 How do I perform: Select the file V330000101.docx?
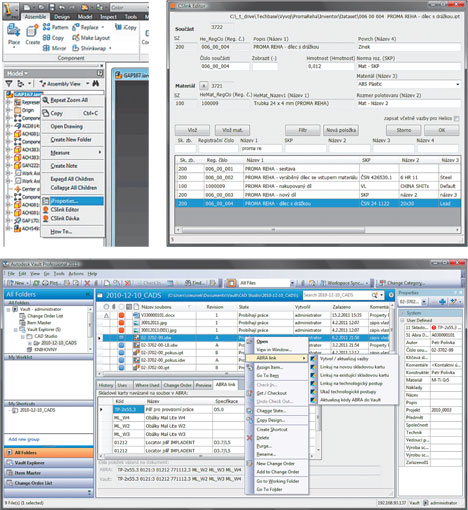pyautogui.click(x=158, y=315)
